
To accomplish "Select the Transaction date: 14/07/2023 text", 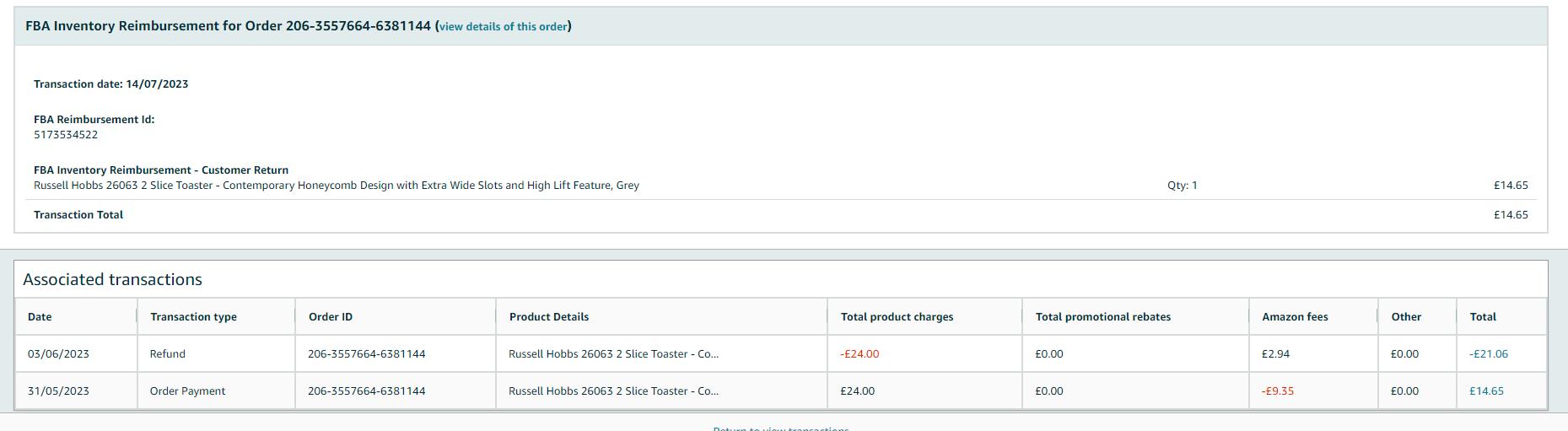I will click(x=110, y=84).
